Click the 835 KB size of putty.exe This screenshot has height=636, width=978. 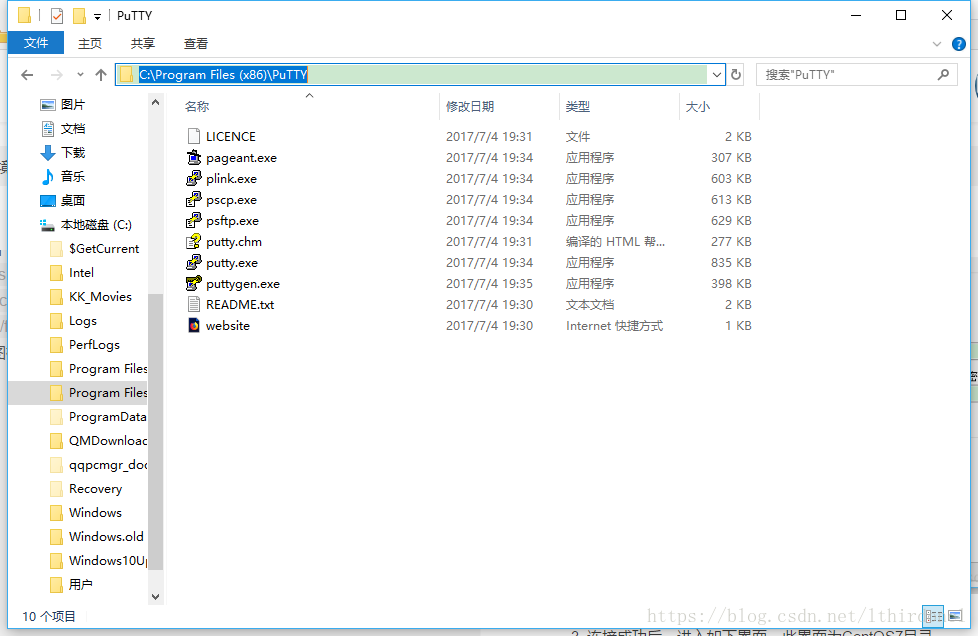pyautogui.click(x=731, y=263)
